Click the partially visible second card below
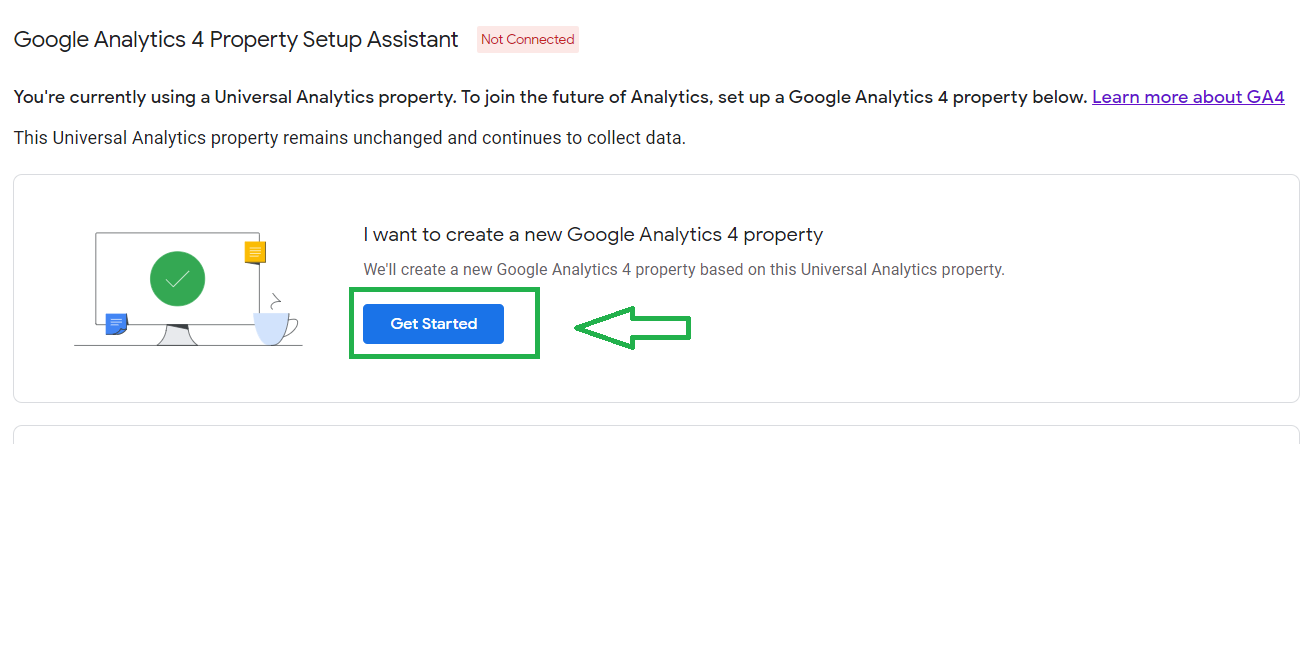This screenshot has width=1309, height=648. tap(655, 436)
